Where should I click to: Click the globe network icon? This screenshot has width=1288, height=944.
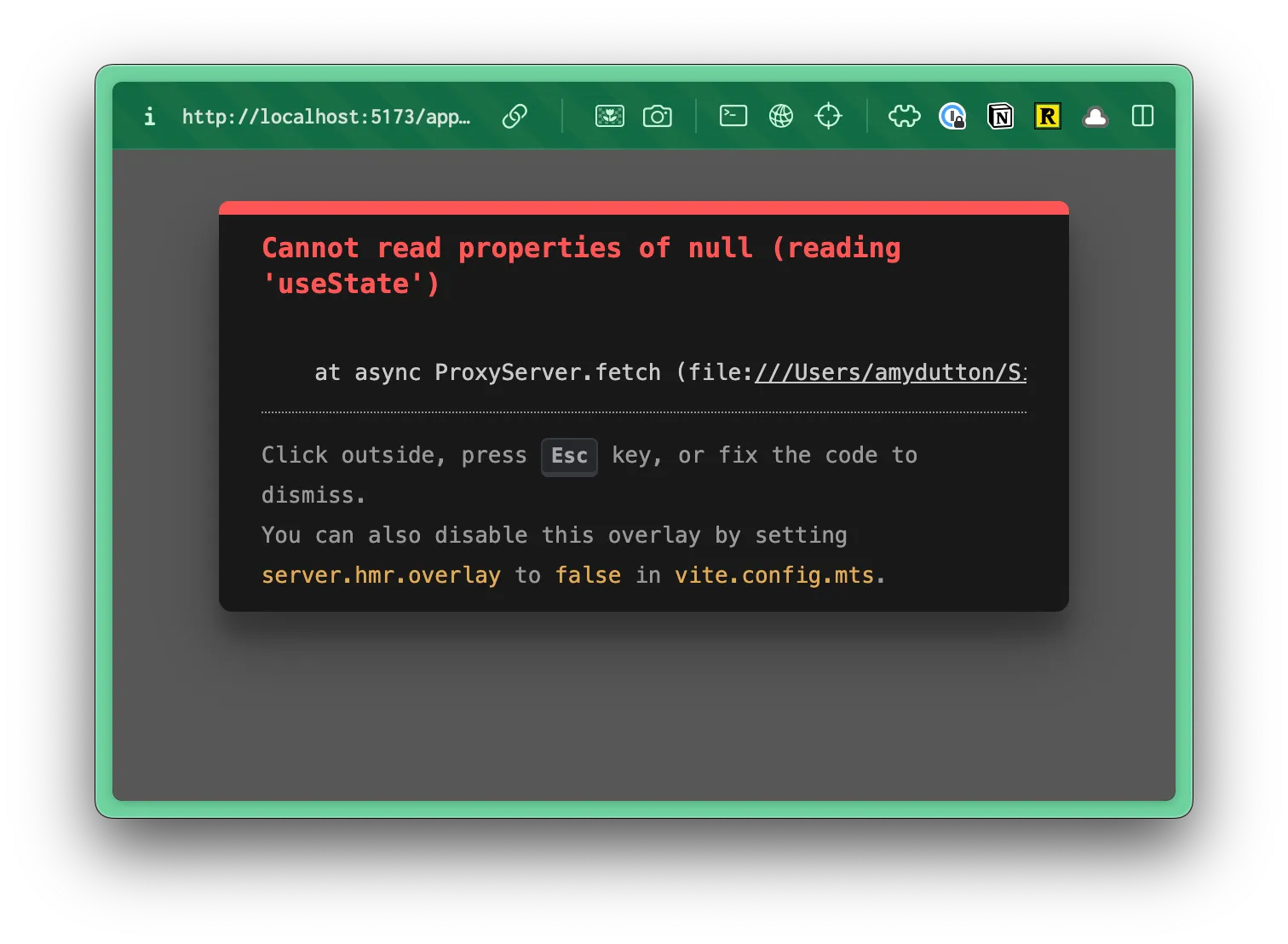(780, 116)
